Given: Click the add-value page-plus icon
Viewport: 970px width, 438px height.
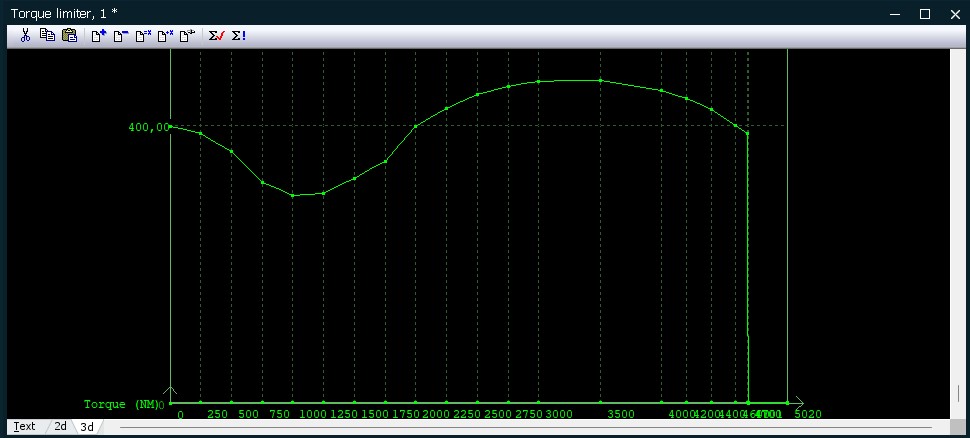Looking at the screenshot, I should [98, 36].
